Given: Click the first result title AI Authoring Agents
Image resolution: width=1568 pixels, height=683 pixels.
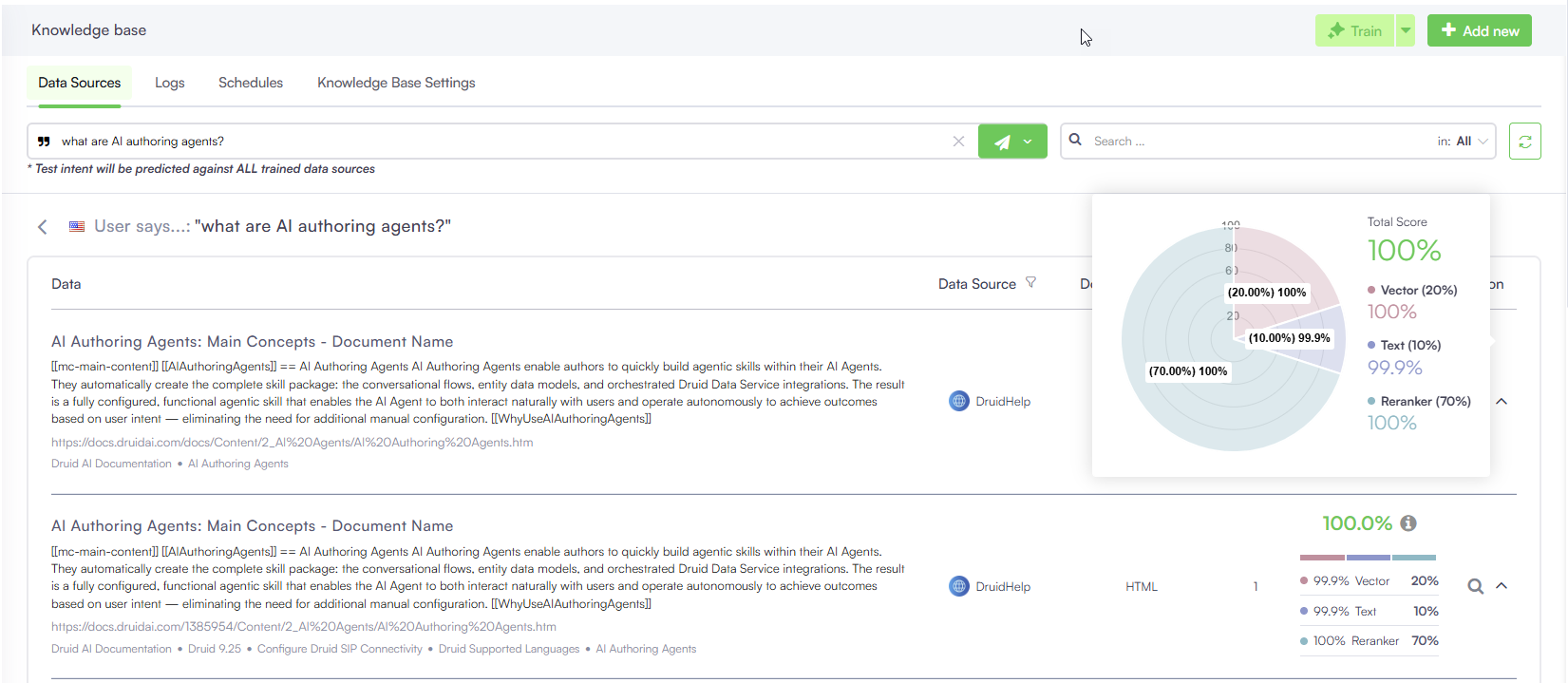Looking at the screenshot, I should tap(253, 342).
